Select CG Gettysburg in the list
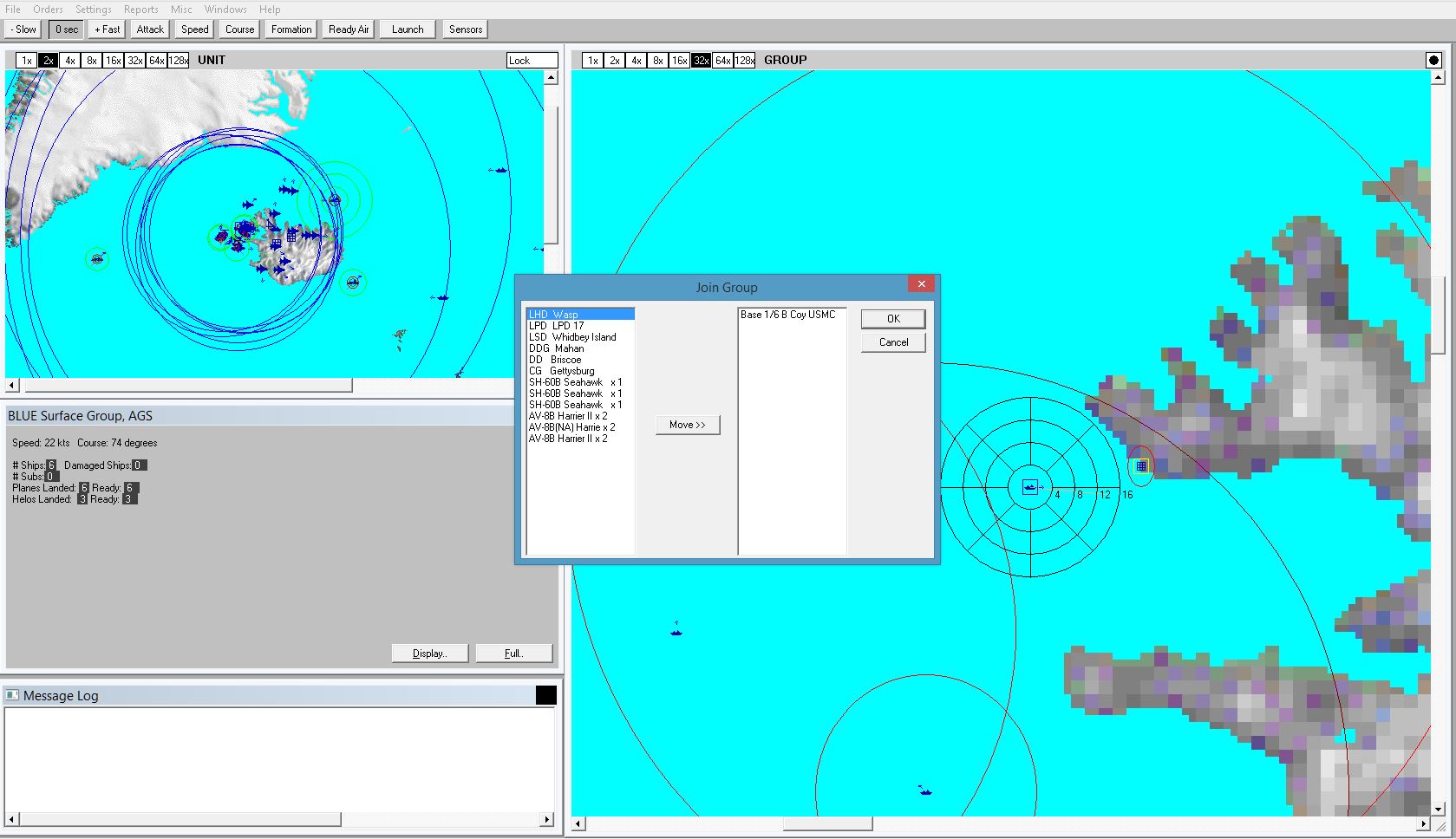The width and height of the screenshot is (1456, 839). 561,371
